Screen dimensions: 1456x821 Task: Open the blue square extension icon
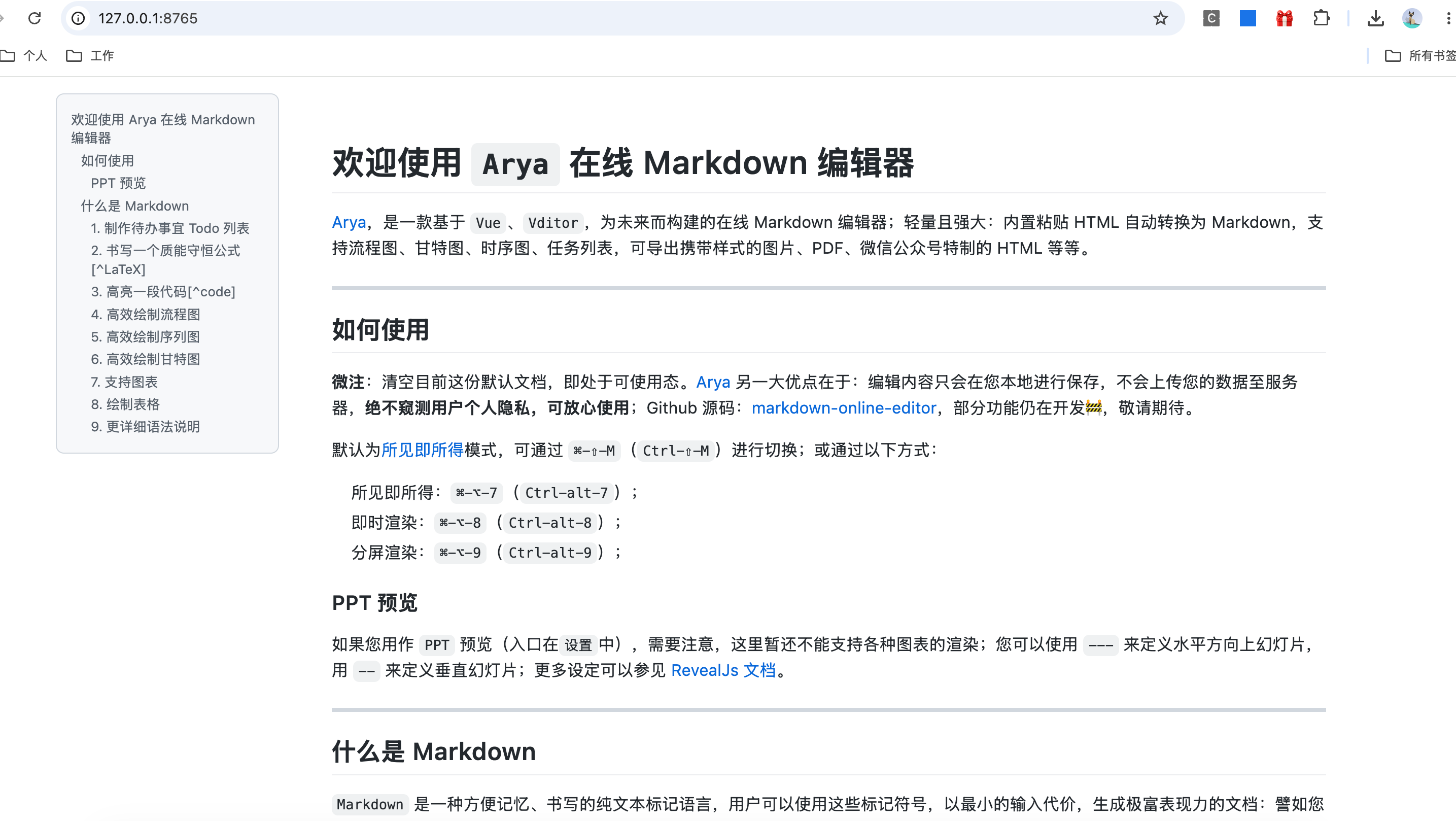click(1247, 18)
